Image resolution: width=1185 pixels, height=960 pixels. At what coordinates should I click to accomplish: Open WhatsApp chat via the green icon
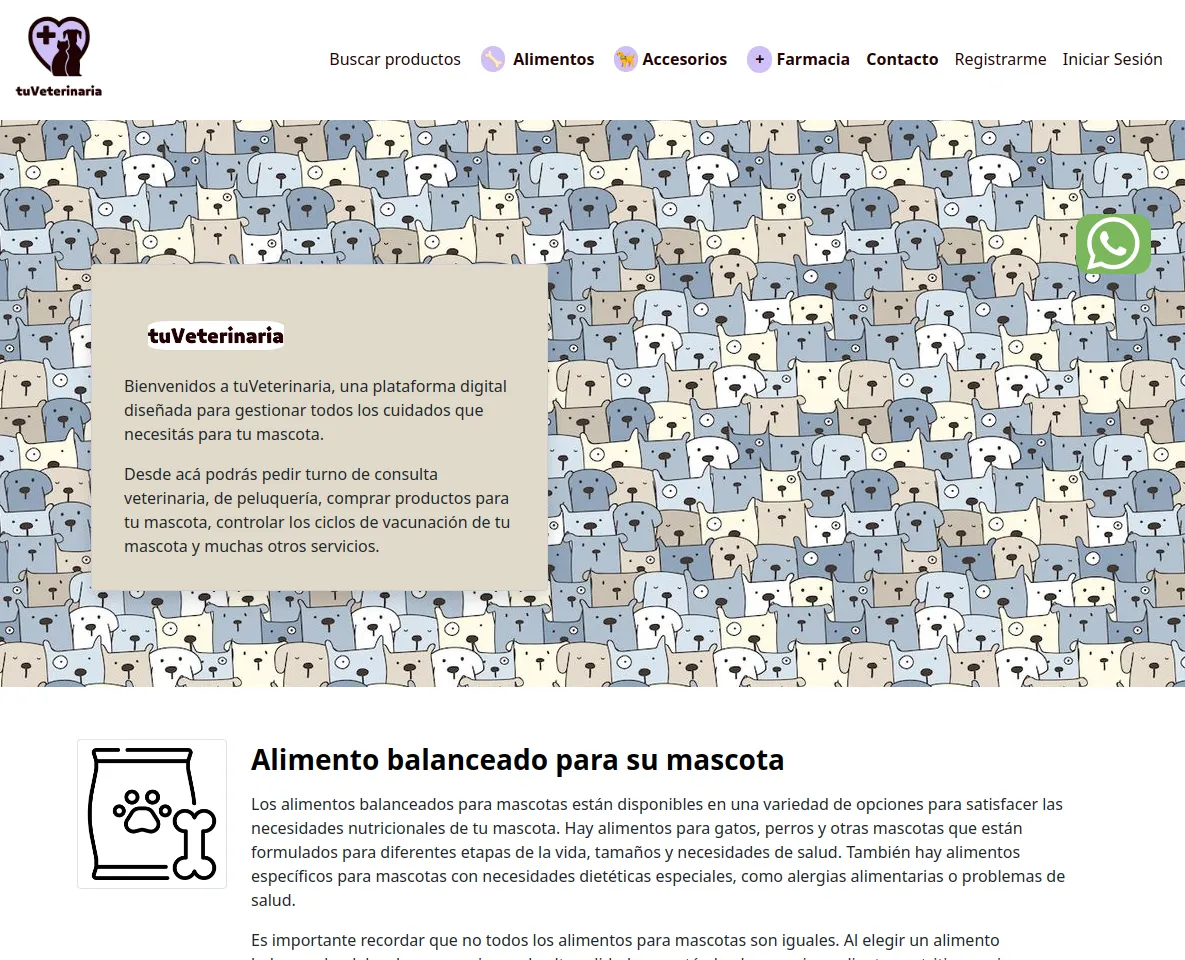[x=1113, y=243]
